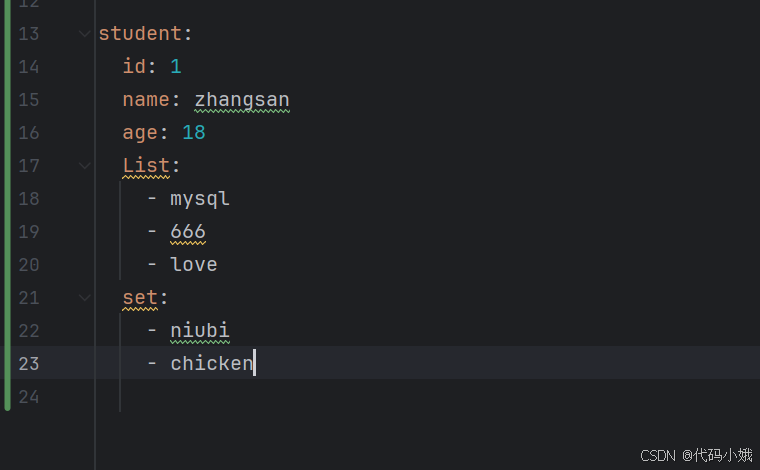Click the underlined List key
The image size is (760, 470).
[146, 166]
